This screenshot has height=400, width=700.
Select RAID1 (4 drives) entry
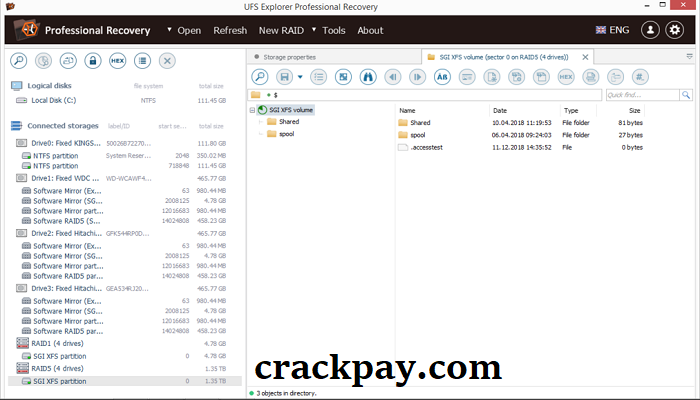coord(57,344)
